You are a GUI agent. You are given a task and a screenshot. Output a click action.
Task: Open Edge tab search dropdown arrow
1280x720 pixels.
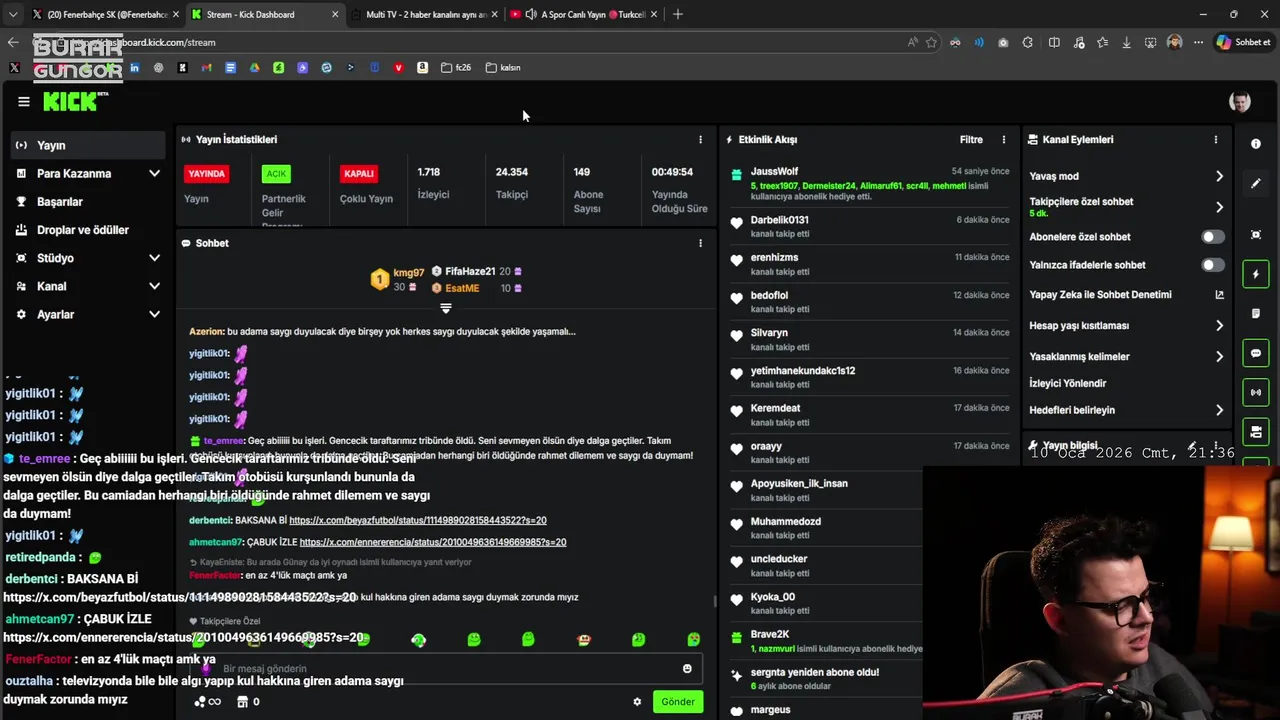tap(13, 14)
